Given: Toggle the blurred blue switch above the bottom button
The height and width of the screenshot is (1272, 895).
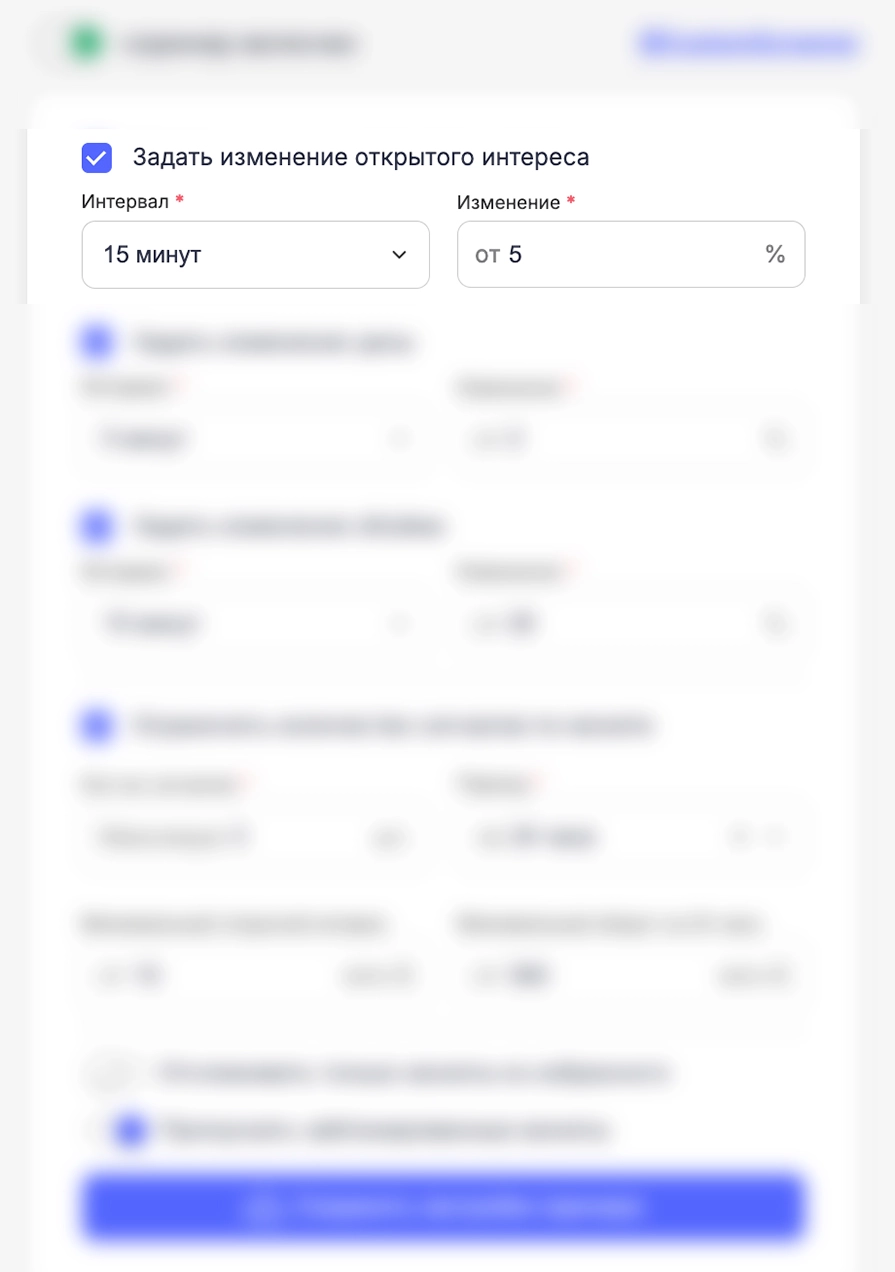Looking at the screenshot, I should [130, 1131].
